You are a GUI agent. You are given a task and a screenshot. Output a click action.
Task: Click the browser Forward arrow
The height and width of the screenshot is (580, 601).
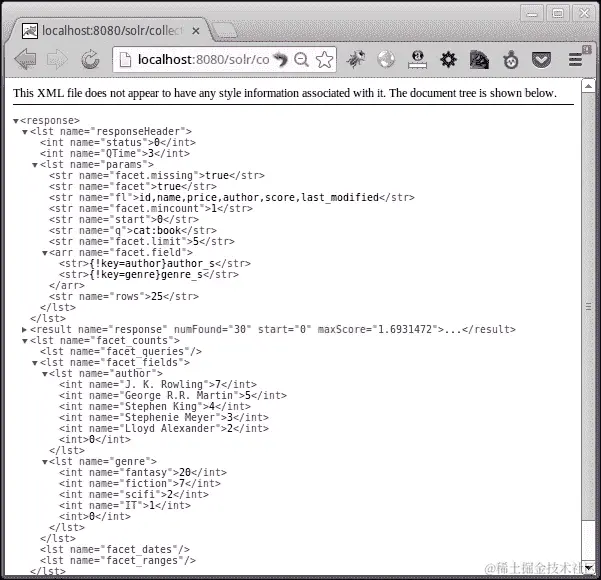pos(57,59)
